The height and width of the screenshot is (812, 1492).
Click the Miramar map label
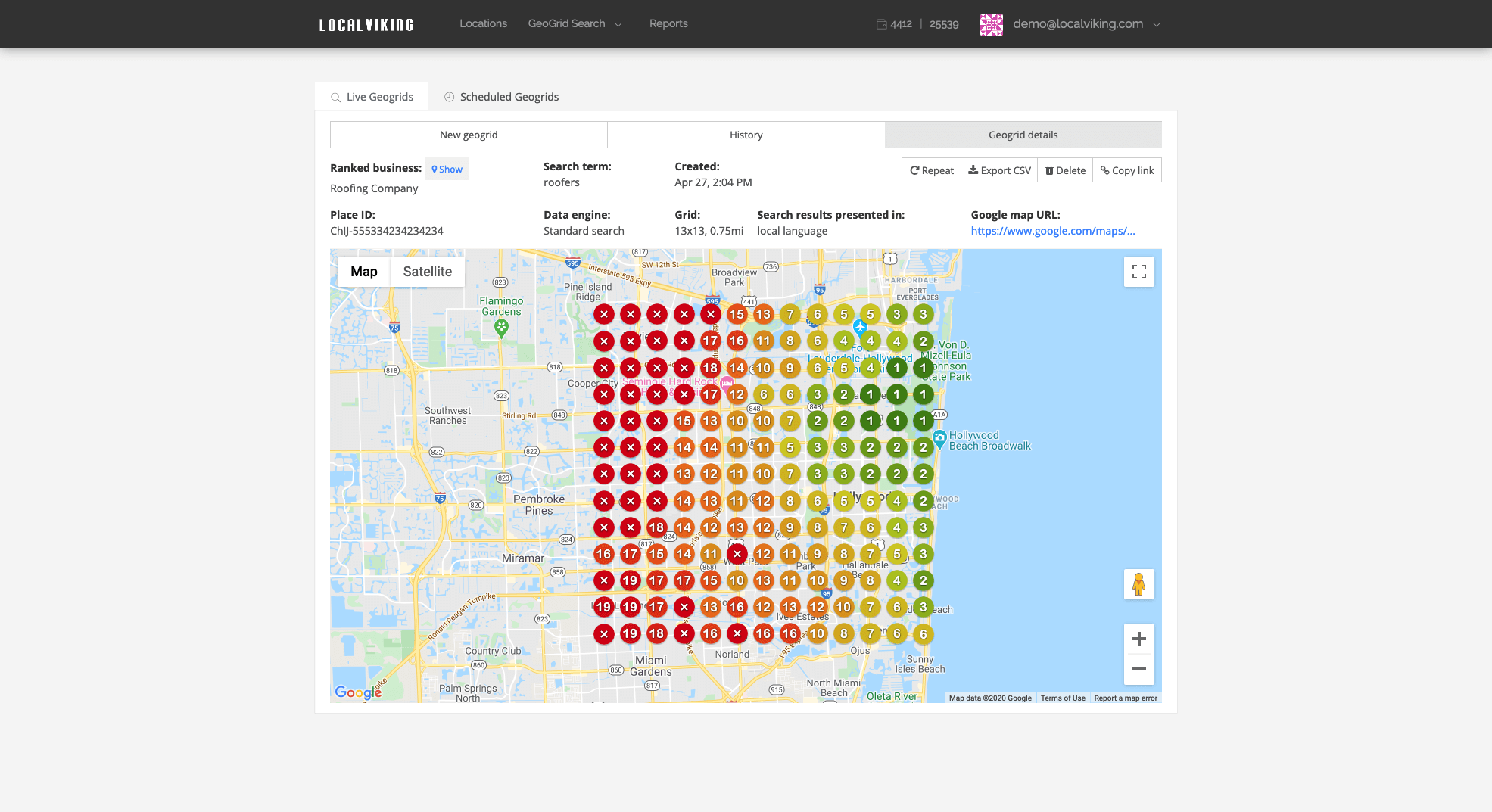click(x=523, y=558)
